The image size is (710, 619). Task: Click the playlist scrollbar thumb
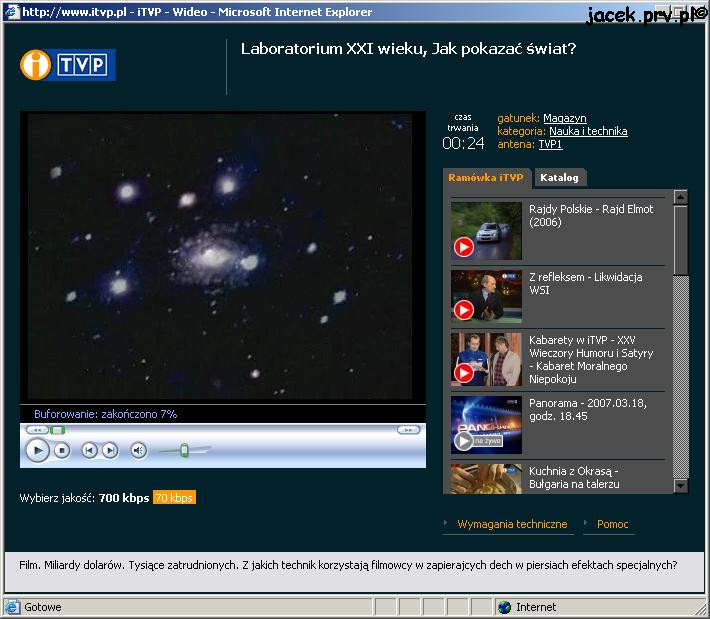(681, 240)
